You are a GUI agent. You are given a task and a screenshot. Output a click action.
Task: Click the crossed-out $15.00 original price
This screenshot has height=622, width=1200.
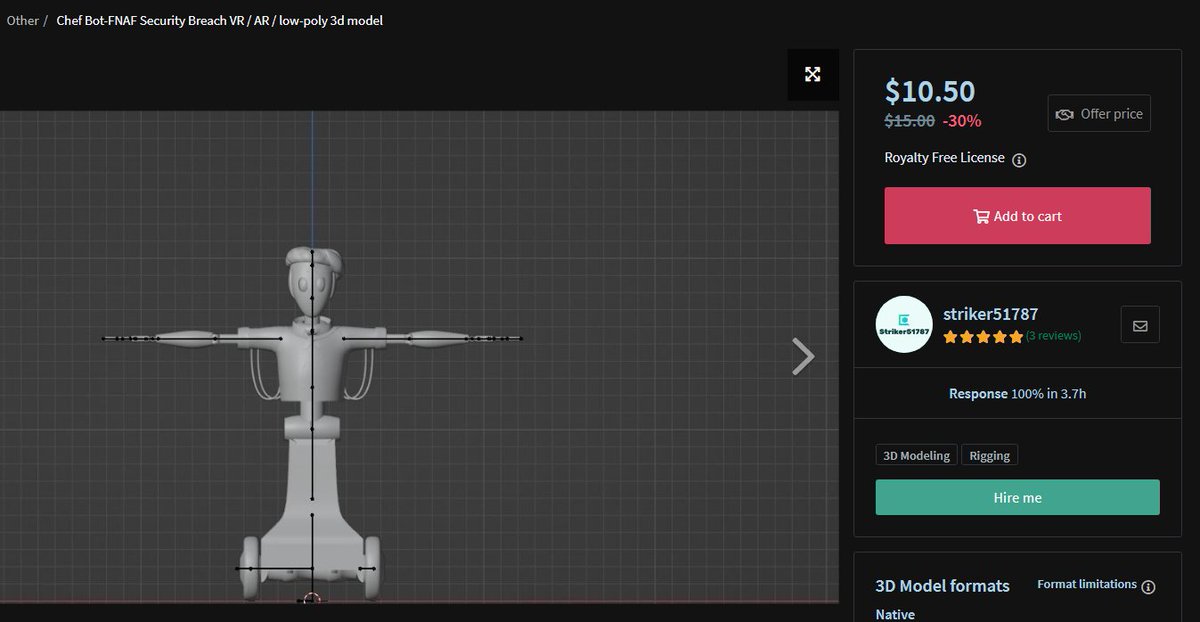909,121
